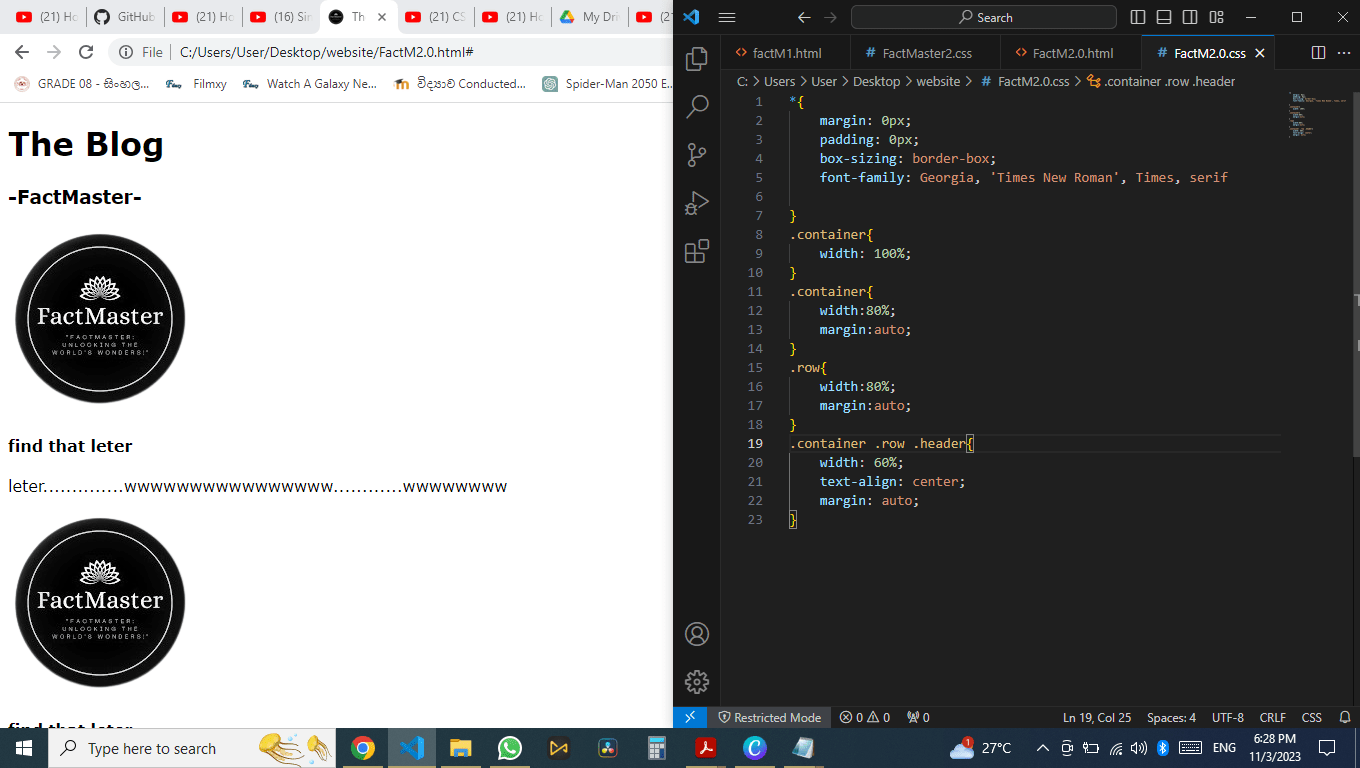Click the VS Code minimap
The image size is (1360, 768).
(x=1319, y=115)
